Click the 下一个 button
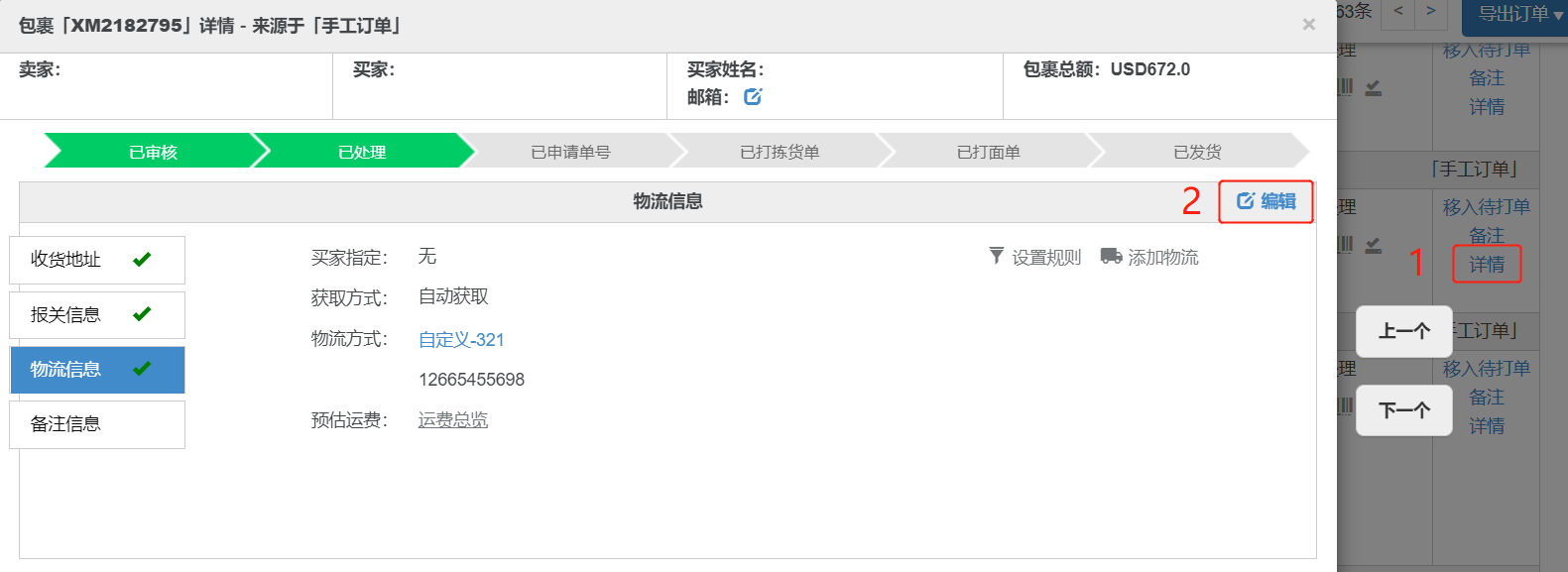Screen dimensions: 1568x572 1403,409
